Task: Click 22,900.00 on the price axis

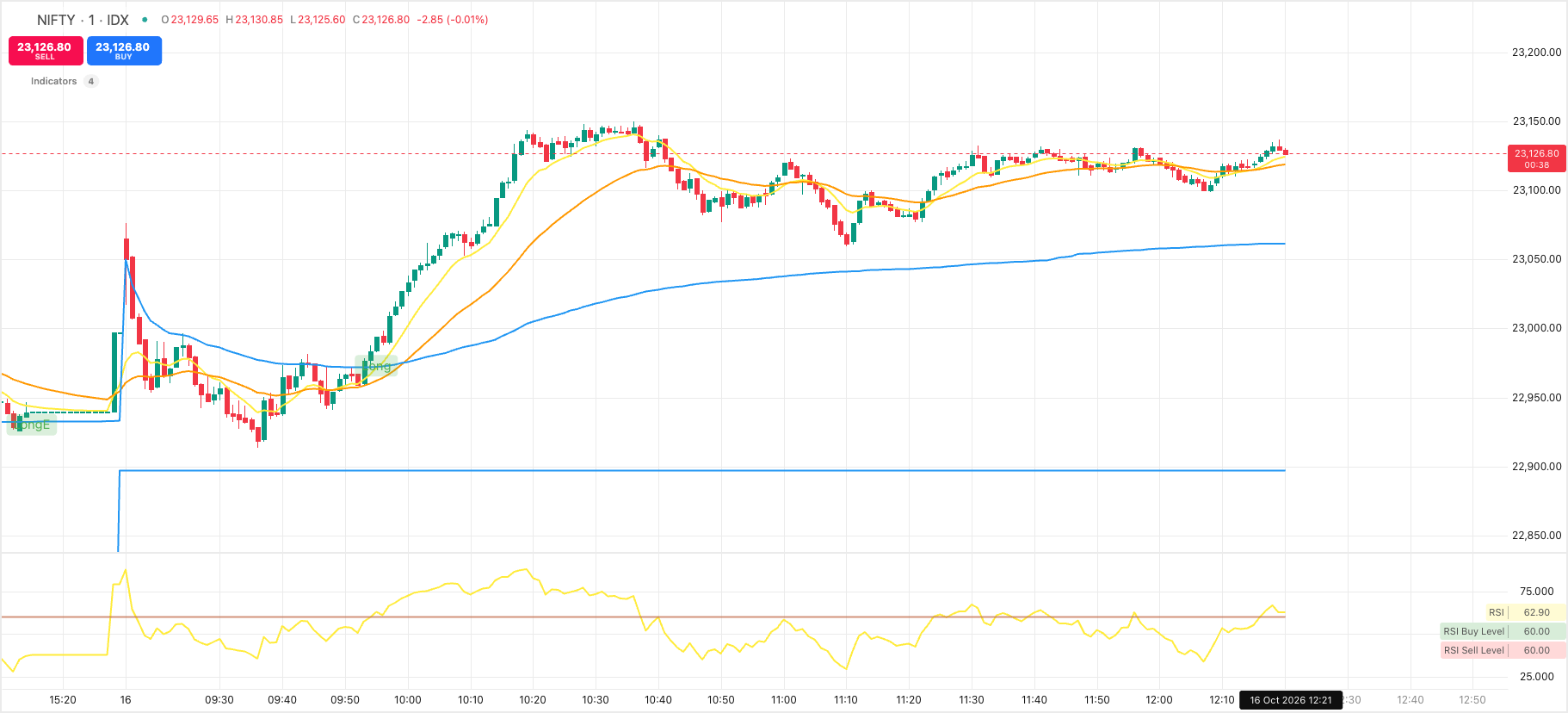Action: [x=1536, y=467]
